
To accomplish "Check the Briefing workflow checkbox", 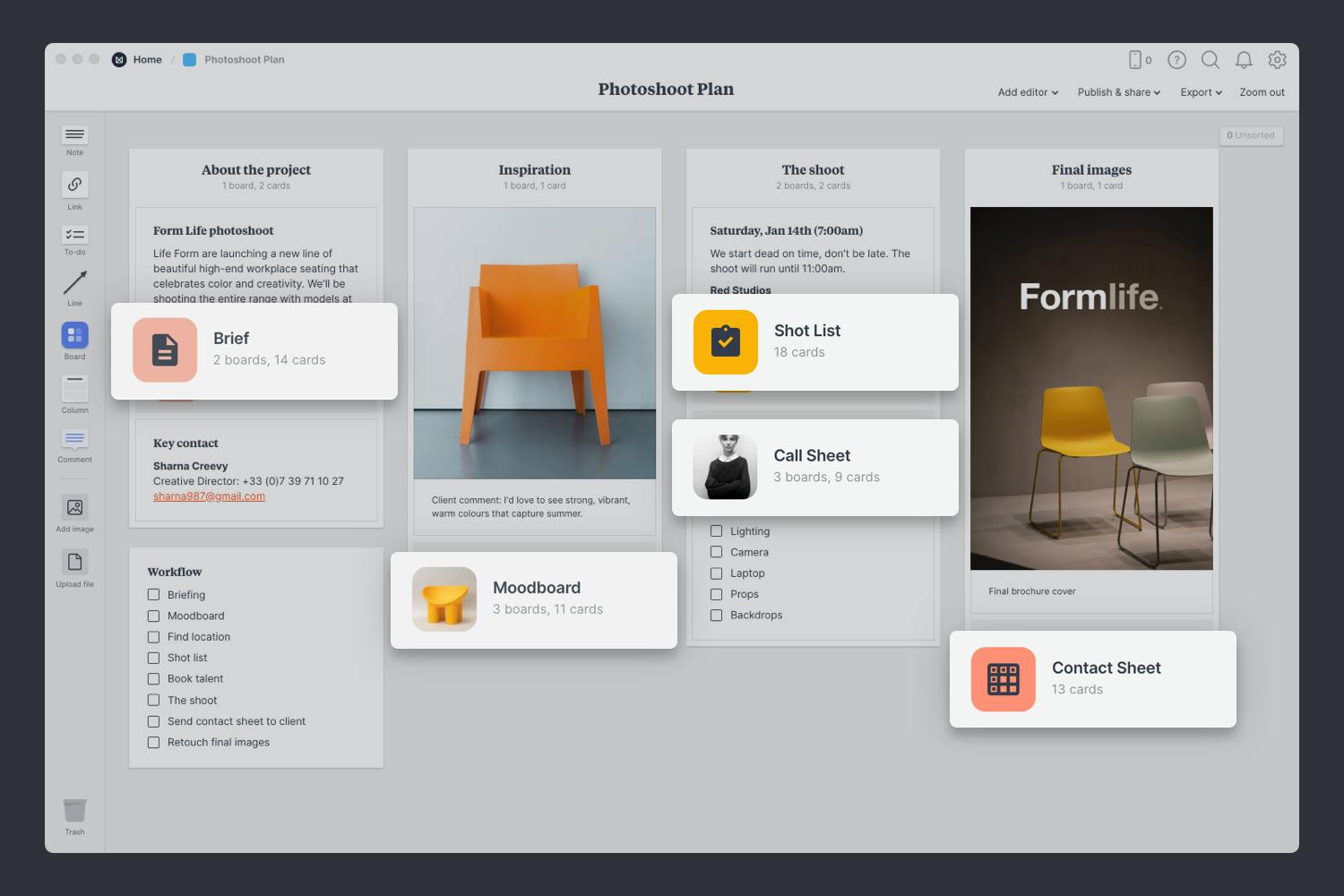I will click(x=153, y=595).
